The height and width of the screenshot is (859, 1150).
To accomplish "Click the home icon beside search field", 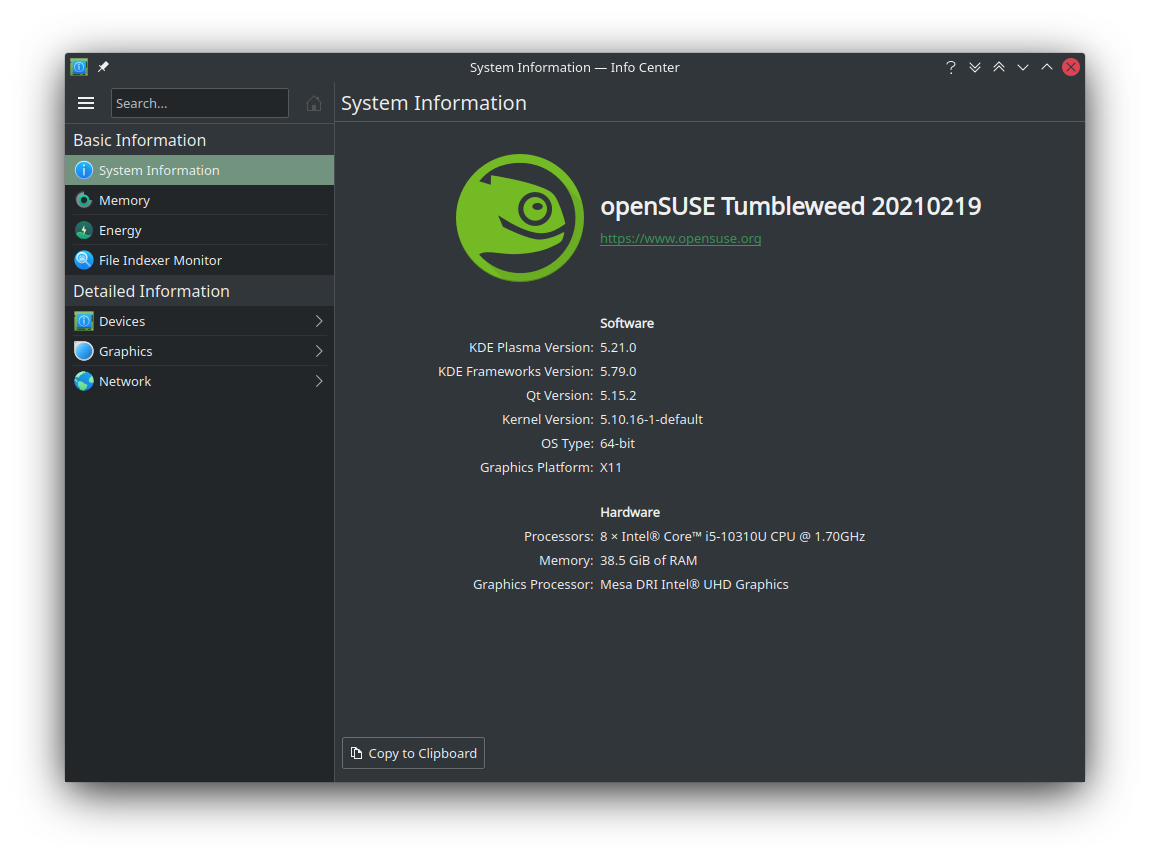I will click(314, 103).
